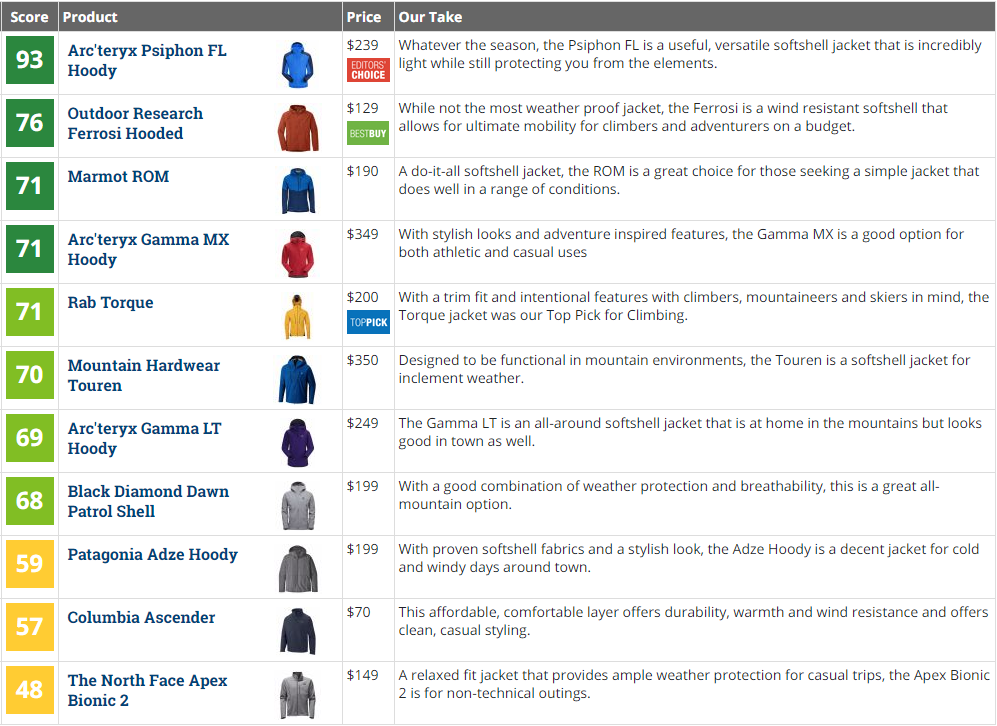This screenshot has height=726, width=997.
Task: Click the $349 price
Action: pos(362,234)
